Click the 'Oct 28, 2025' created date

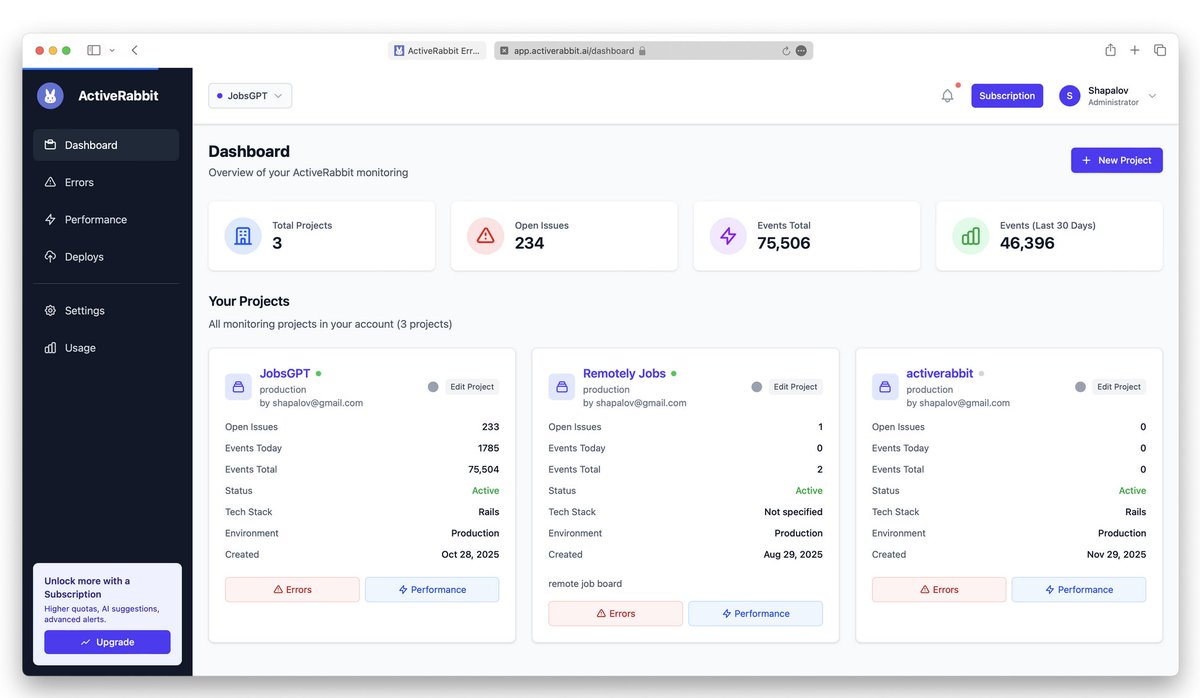point(469,555)
